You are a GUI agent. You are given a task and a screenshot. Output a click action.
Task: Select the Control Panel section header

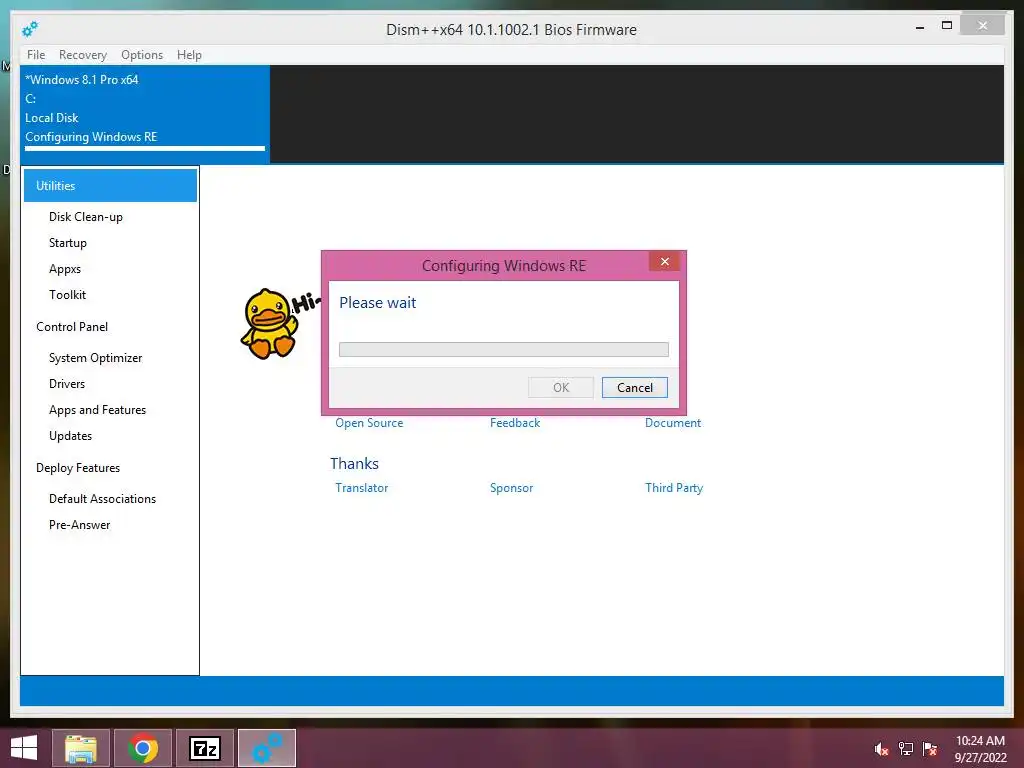click(x=72, y=327)
